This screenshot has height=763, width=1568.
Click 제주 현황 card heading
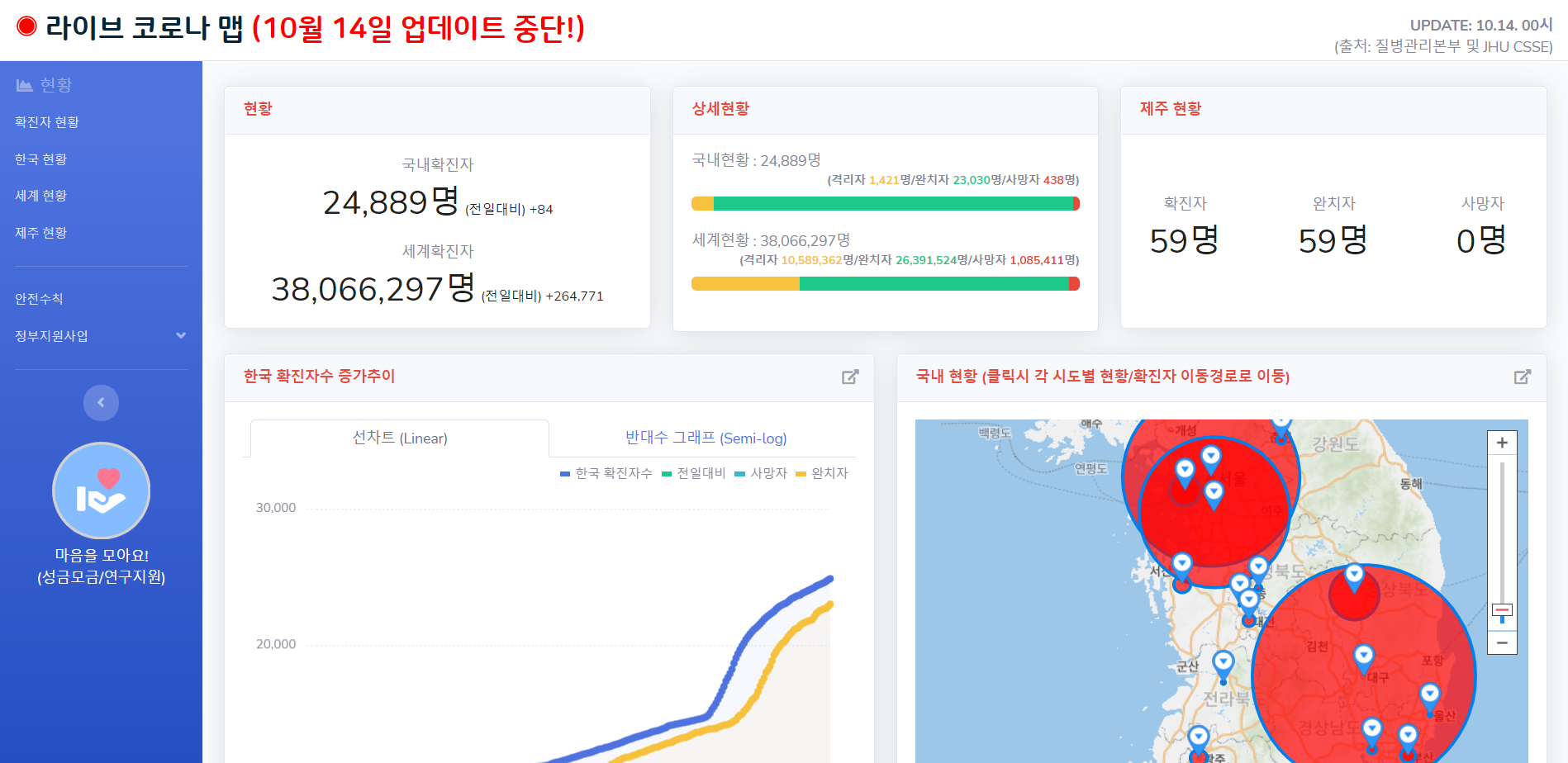(x=1171, y=109)
